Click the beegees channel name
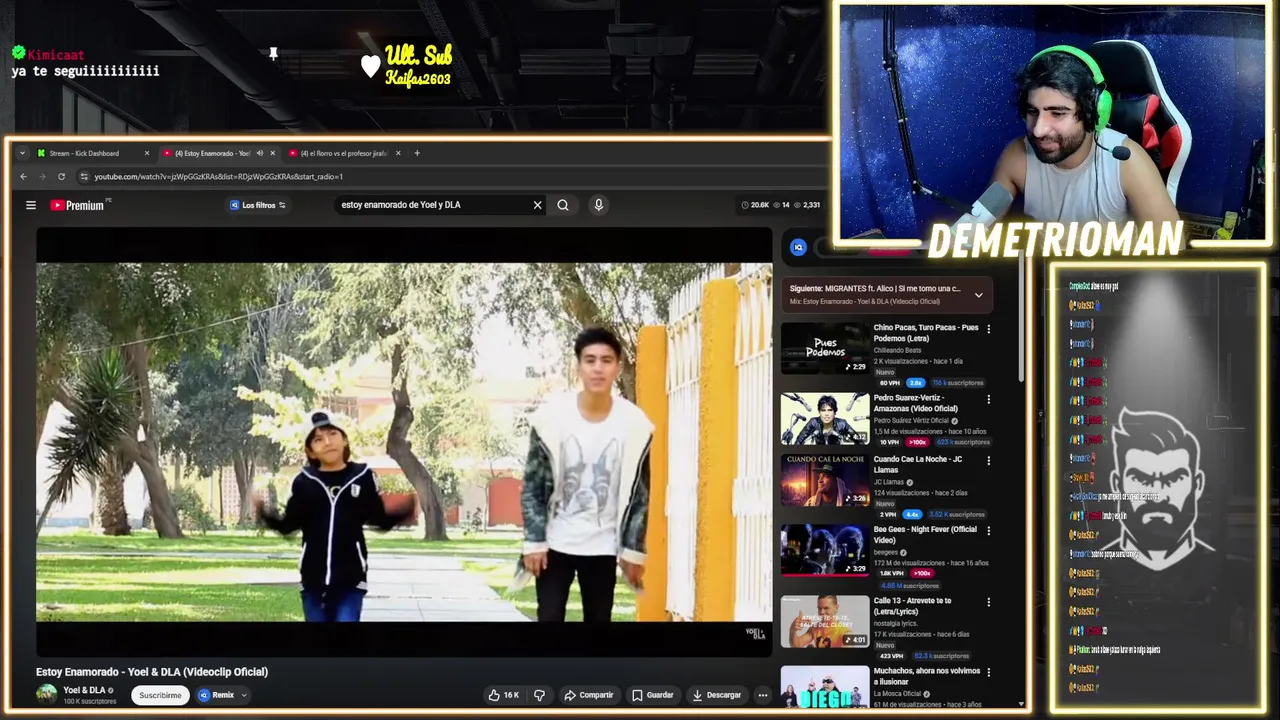The image size is (1280, 720). (886, 552)
